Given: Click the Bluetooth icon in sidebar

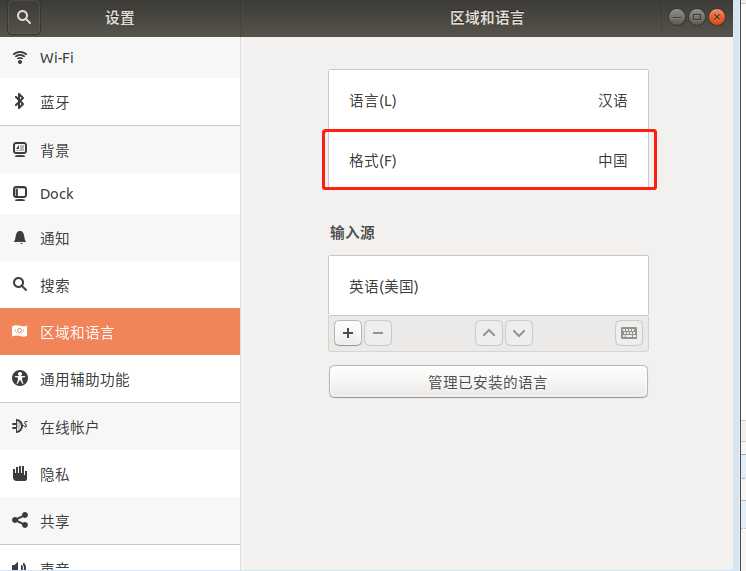Looking at the screenshot, I should pyautogui.click(x=20, y=101).
